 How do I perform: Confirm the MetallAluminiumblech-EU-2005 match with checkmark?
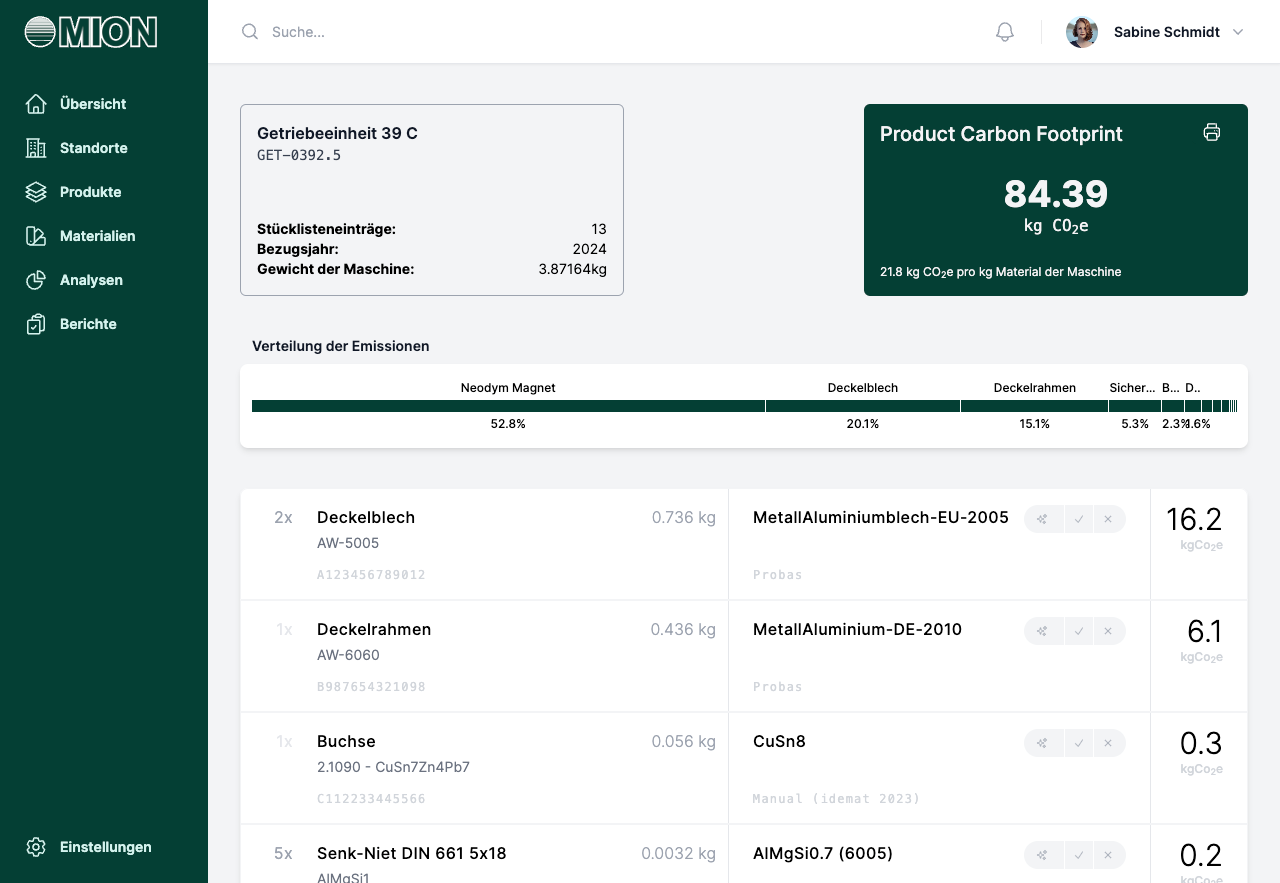click(1078, 519)
